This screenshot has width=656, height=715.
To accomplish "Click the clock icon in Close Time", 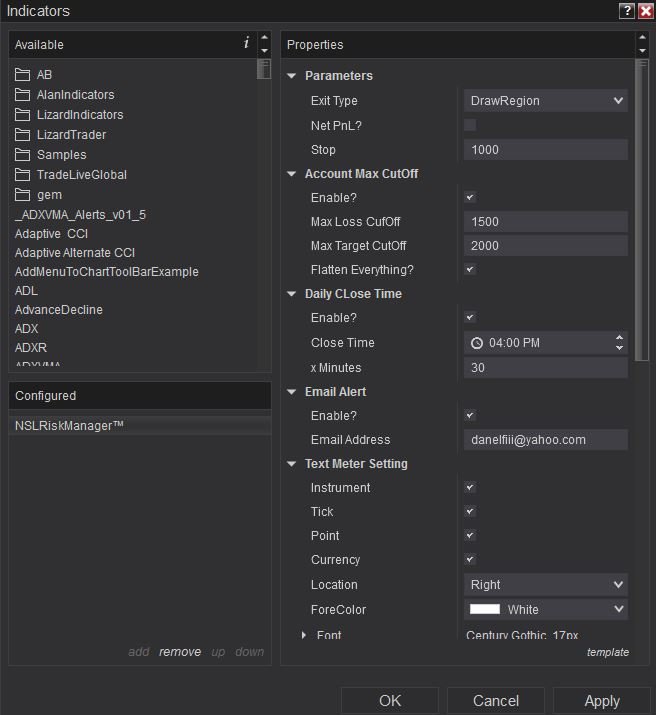I will (x=477, y=343).
